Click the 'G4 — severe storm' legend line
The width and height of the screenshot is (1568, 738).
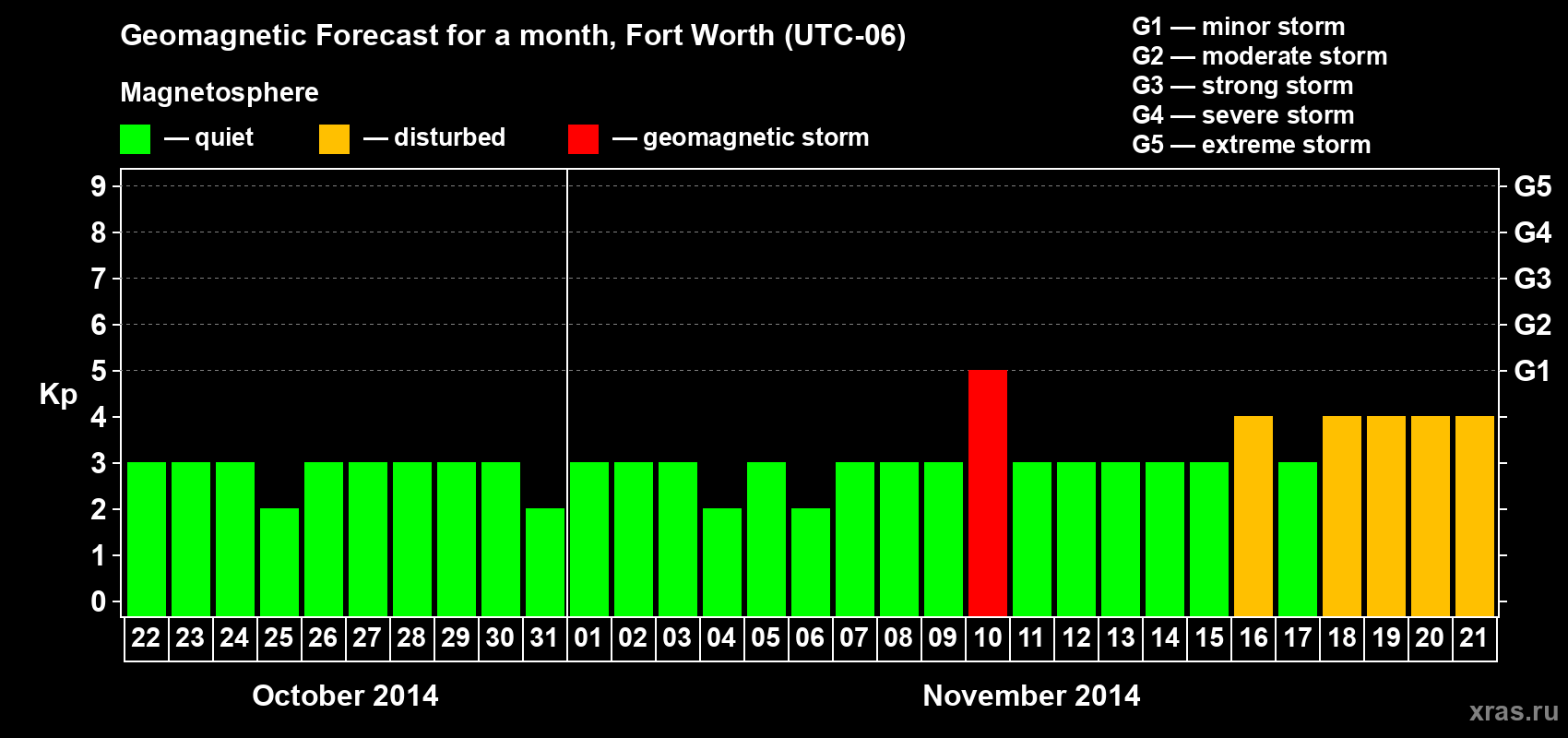(x=1243, y=115)
